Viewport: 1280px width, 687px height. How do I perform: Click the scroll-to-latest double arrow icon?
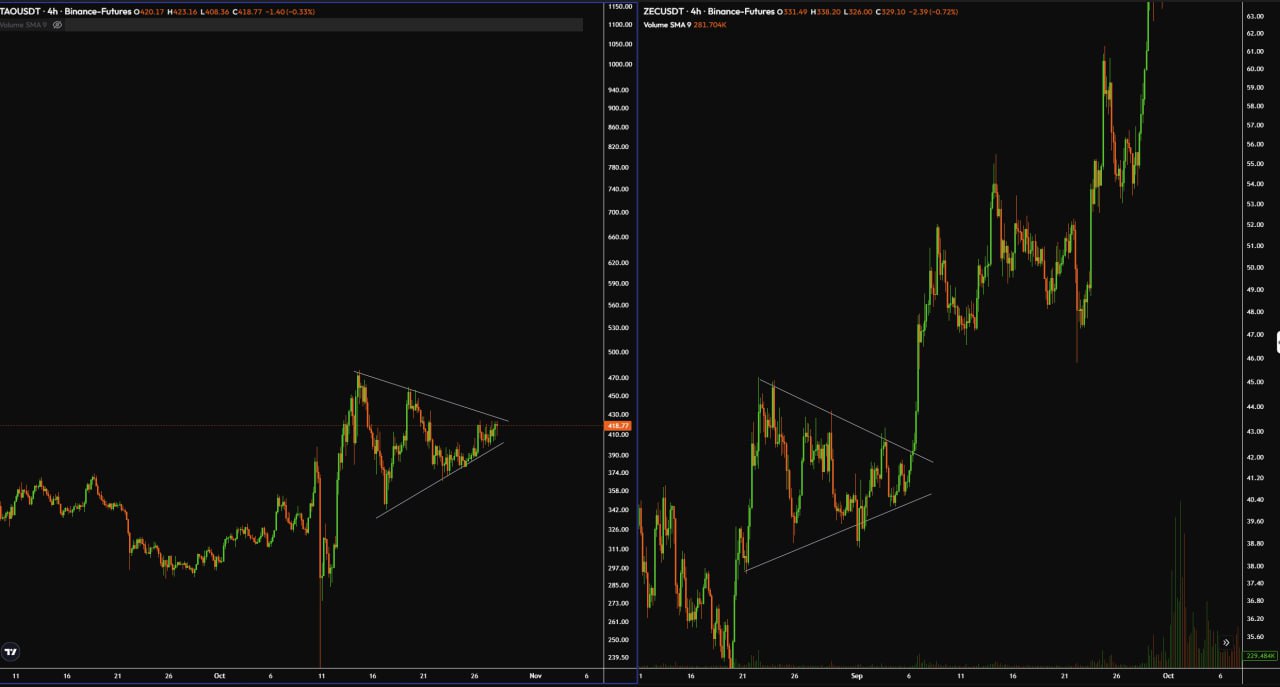(x=1226, y=642)
